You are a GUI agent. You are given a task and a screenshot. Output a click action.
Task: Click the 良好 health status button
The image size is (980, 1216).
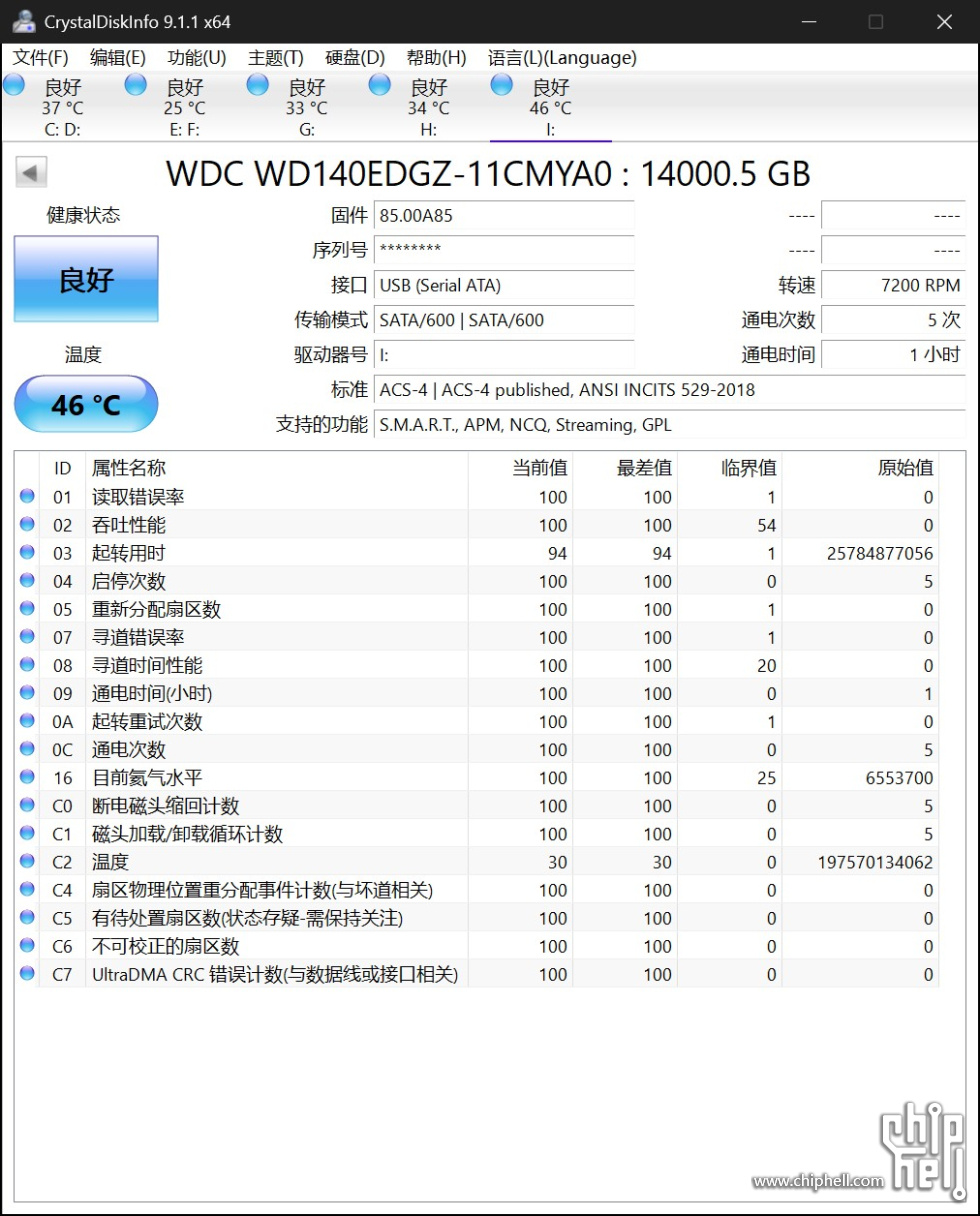[86, 279]
